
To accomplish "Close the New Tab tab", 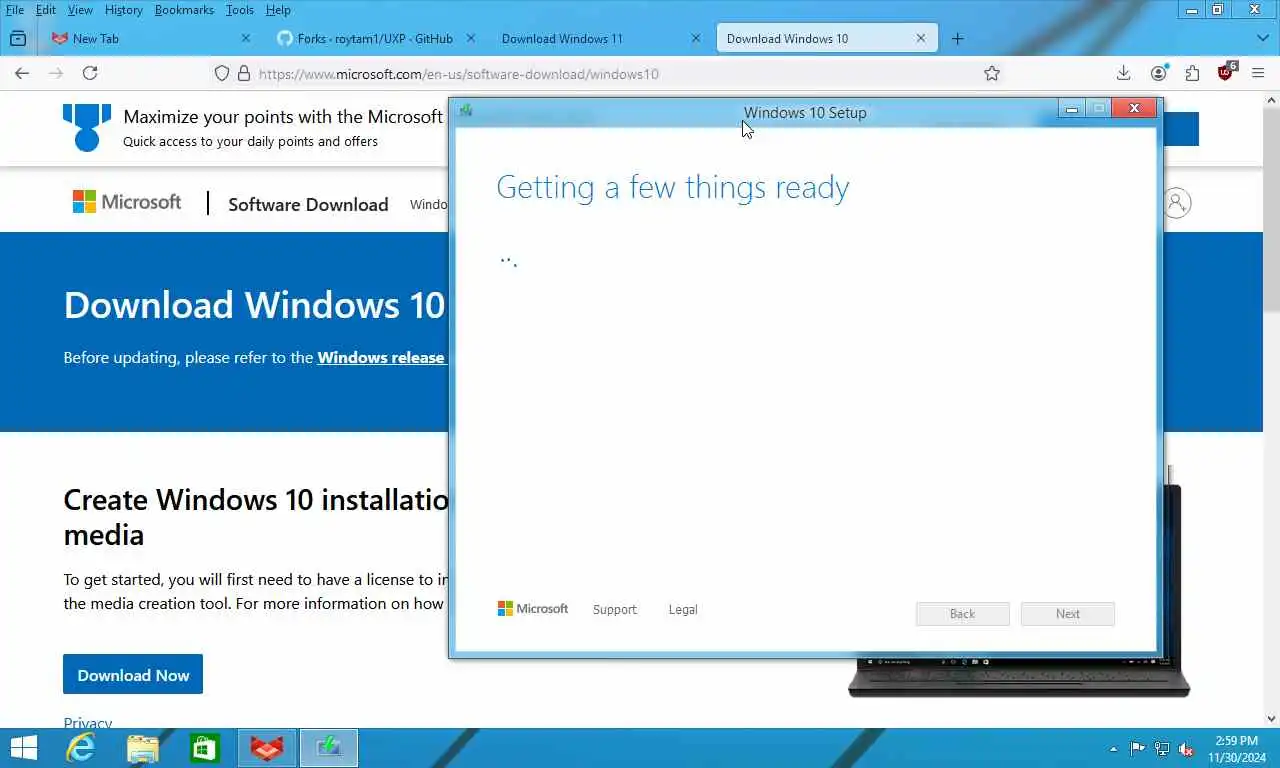I will pyautogui.click(x=246, y=39).
